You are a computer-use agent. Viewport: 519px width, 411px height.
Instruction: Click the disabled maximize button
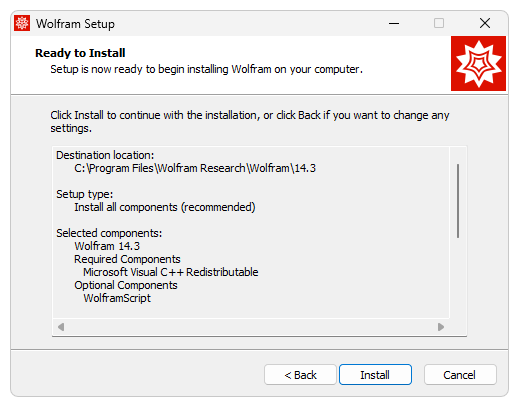point(439,23)
